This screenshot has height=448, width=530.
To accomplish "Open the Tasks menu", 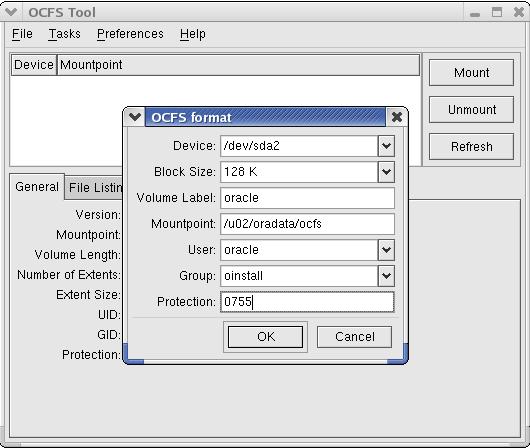I will (x=64, y=34).
